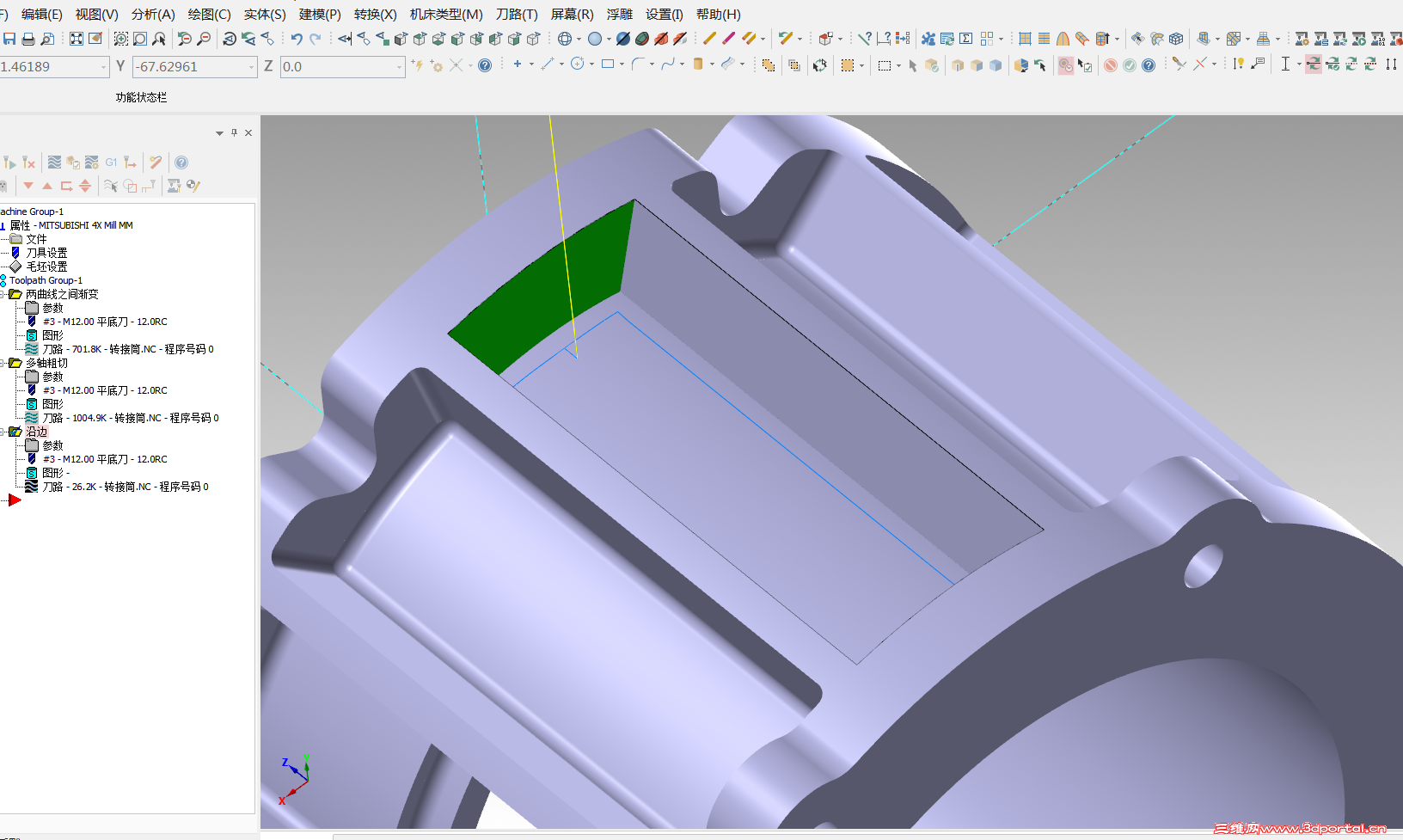Open the Z coordinate dropdown
The image size is (1403, 840).
pyautogui.click(x=400, y=67)
